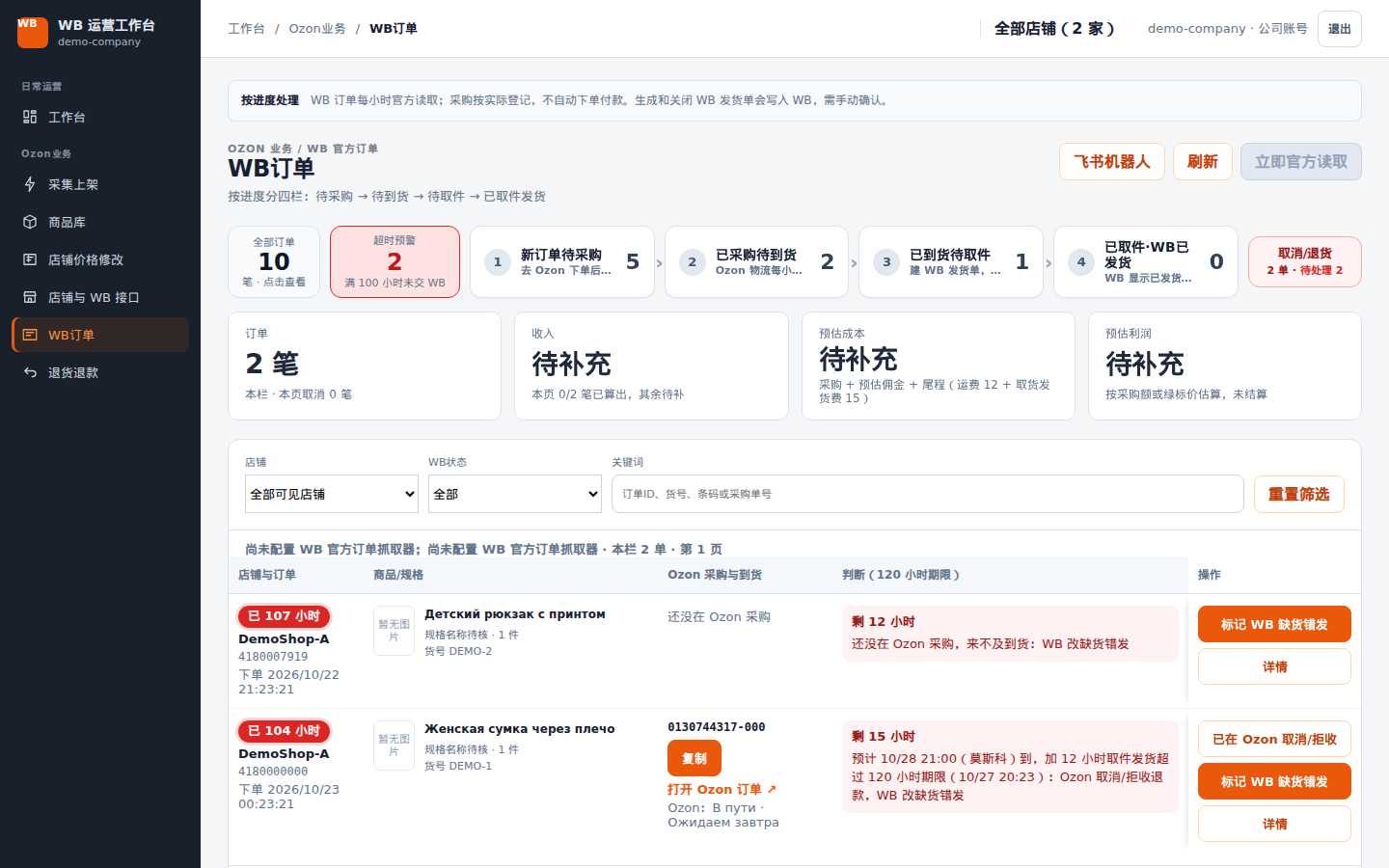Open the 取消/退货 pending card

pos(1305,262)
